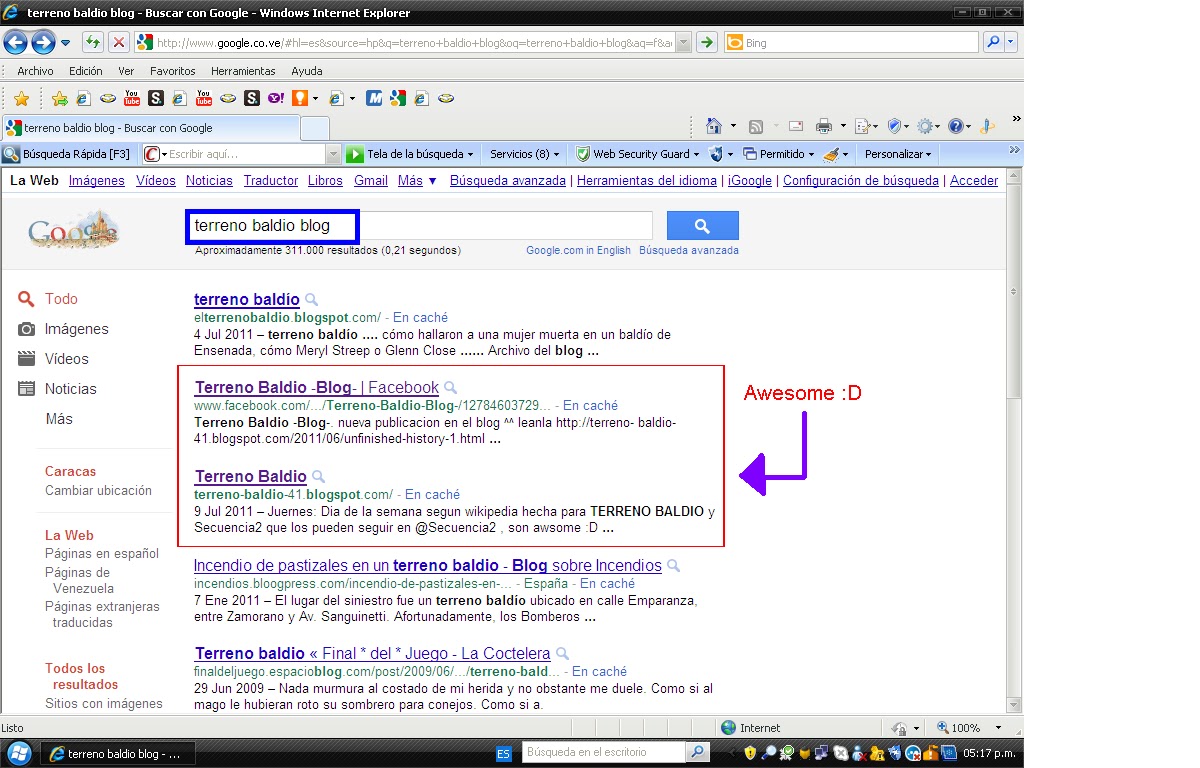The width and height of the screenshot is (1200, 768).
Task: Open the Favoritos menu
Action: (173, 71)
